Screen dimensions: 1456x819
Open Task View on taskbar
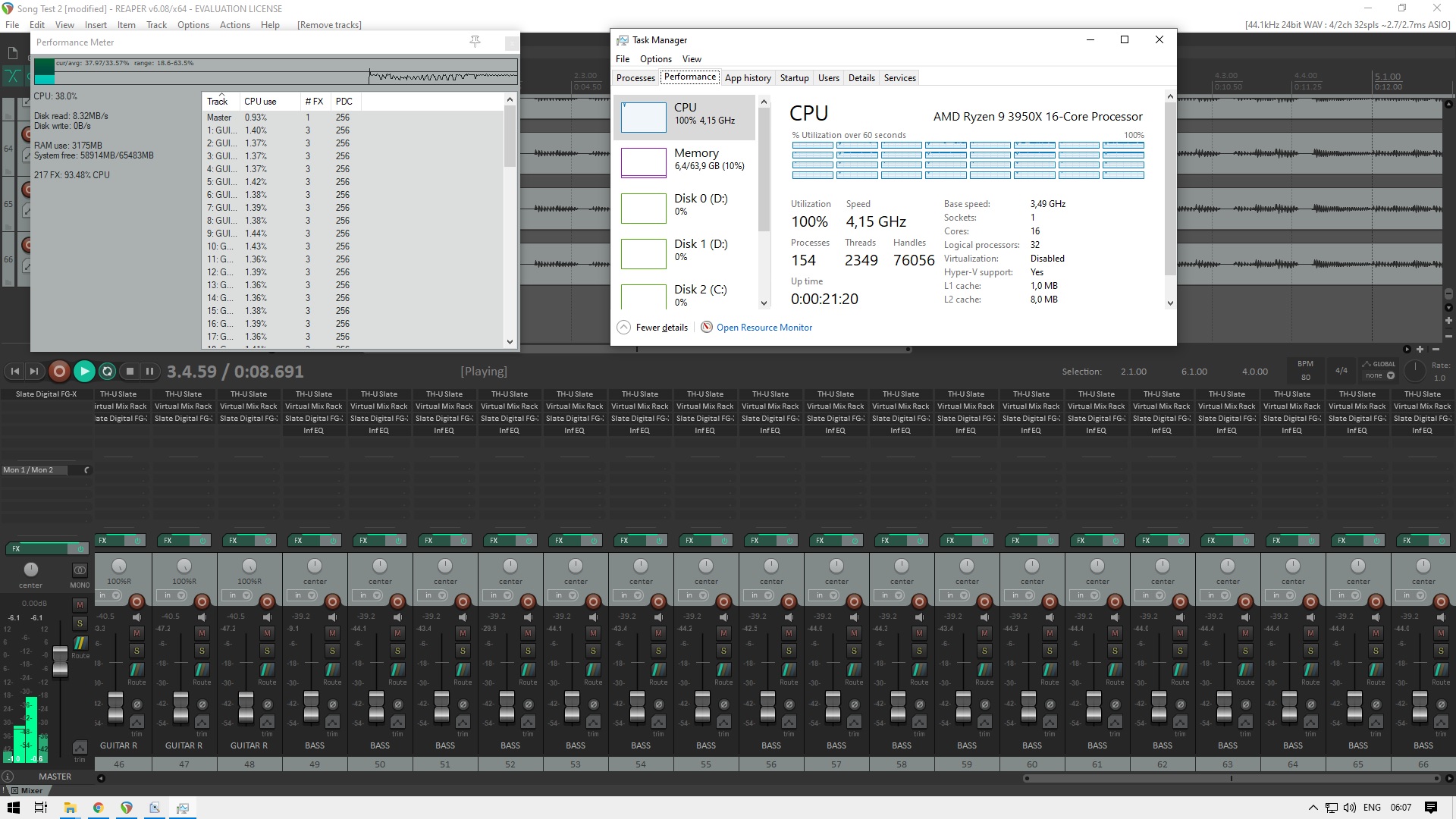[x=41, y=808]
